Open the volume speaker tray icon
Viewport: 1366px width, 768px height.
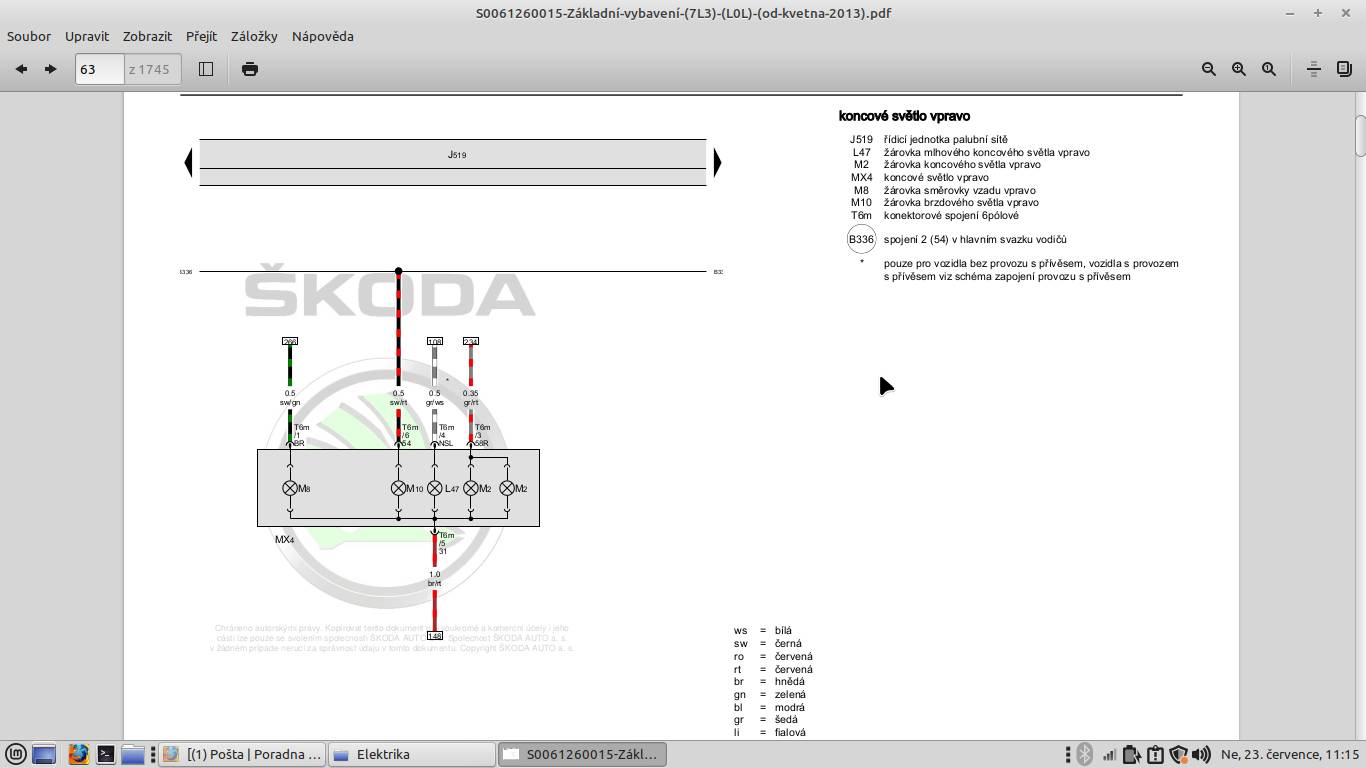pos(1201,754)
